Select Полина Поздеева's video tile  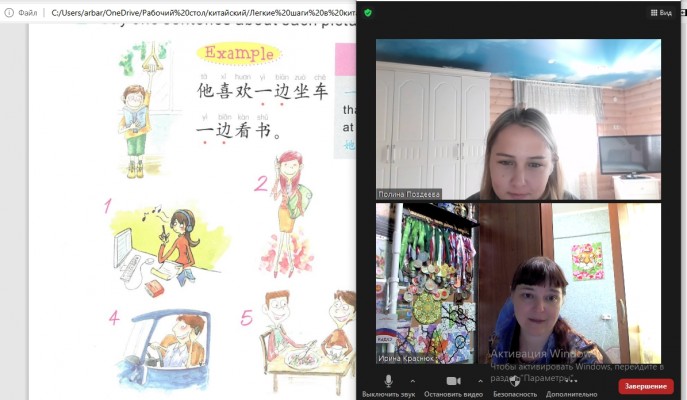[518, 120]
